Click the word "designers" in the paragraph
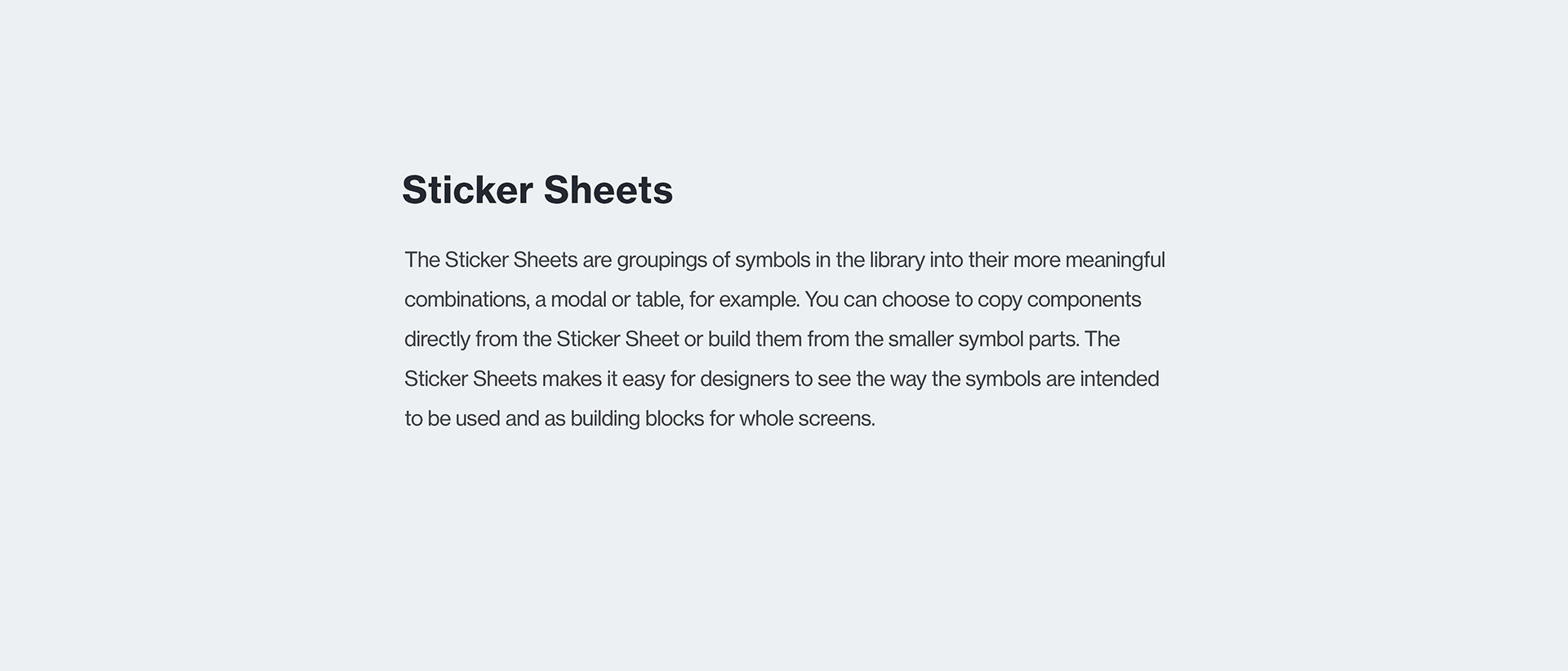This screenshot has width=1568, height=671. tap(745, 379)
